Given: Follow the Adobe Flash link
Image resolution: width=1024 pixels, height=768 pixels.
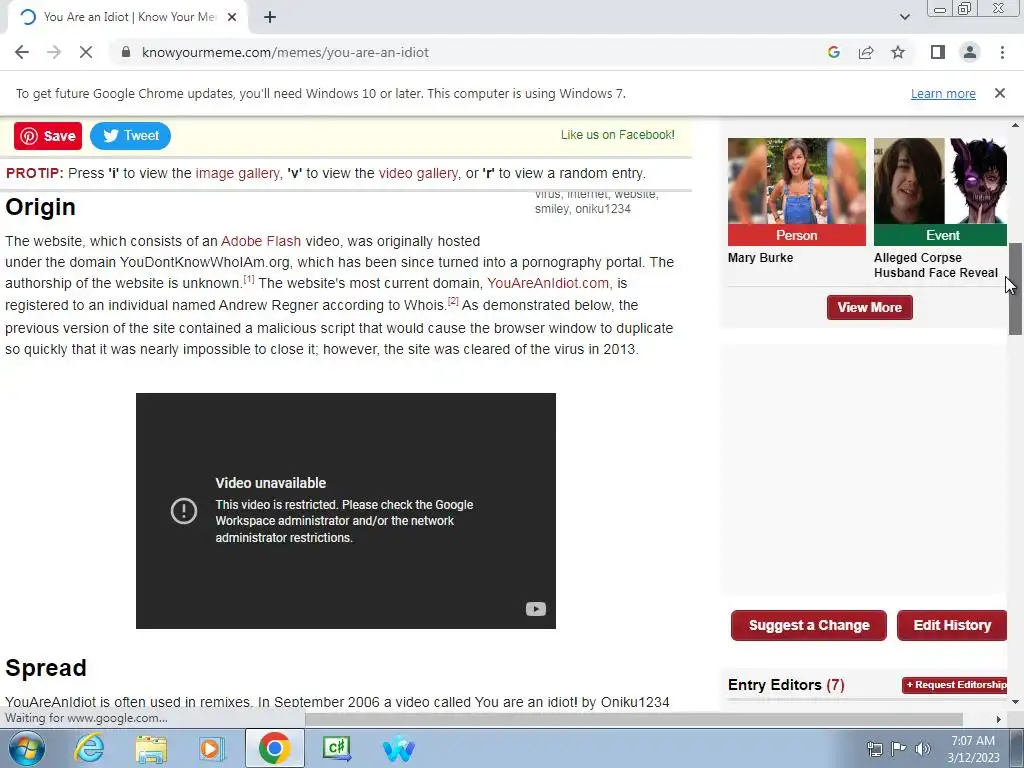Looking at the screenshot, I should pos(261,242).
